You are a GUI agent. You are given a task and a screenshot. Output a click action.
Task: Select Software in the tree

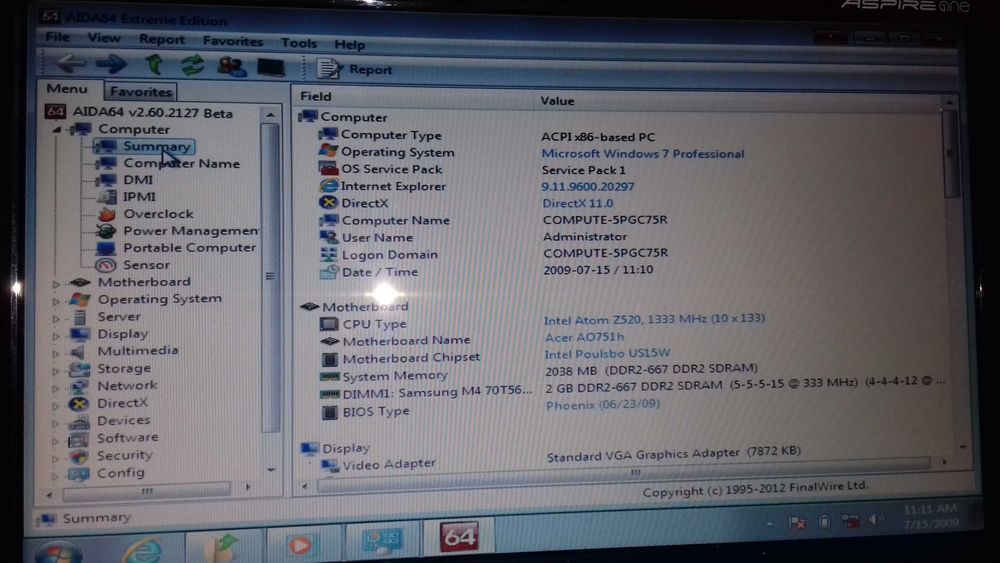[127, 438]
